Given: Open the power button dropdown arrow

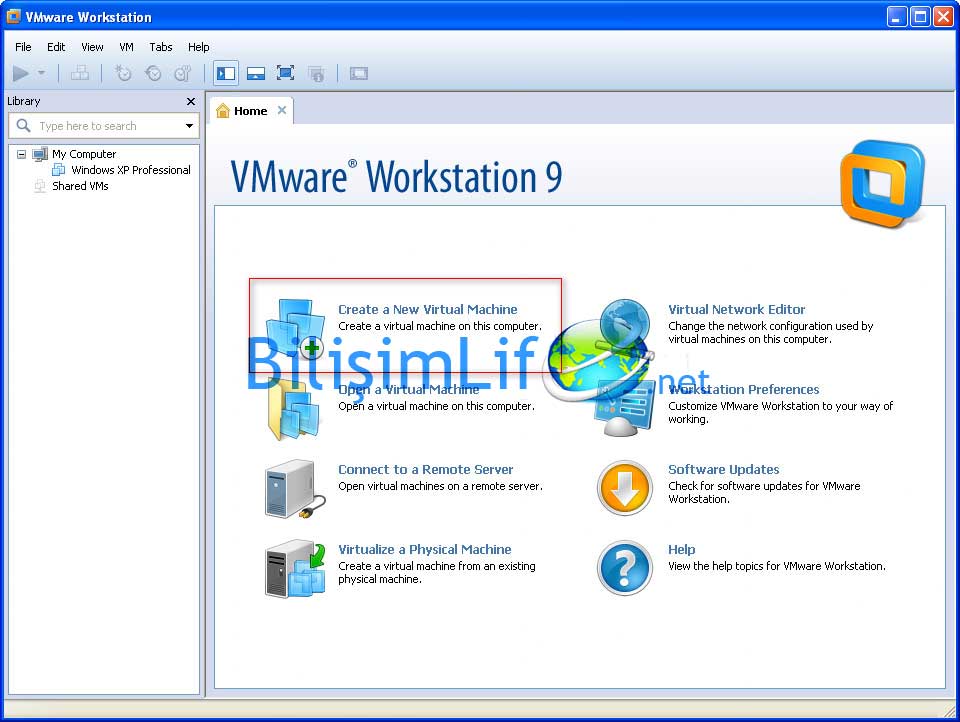Looking at the screenshot, I should tap(41, 73).
